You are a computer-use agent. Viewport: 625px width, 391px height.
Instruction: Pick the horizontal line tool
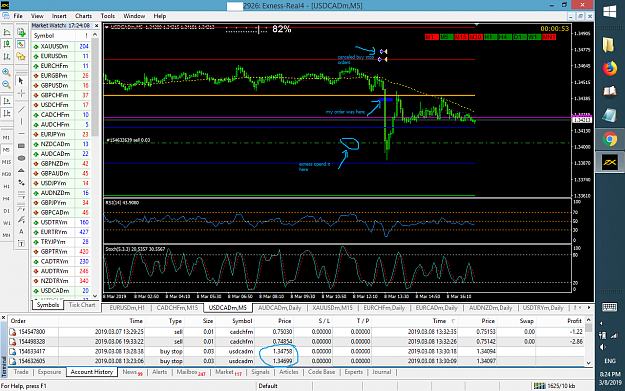click(x=21, y=134)
